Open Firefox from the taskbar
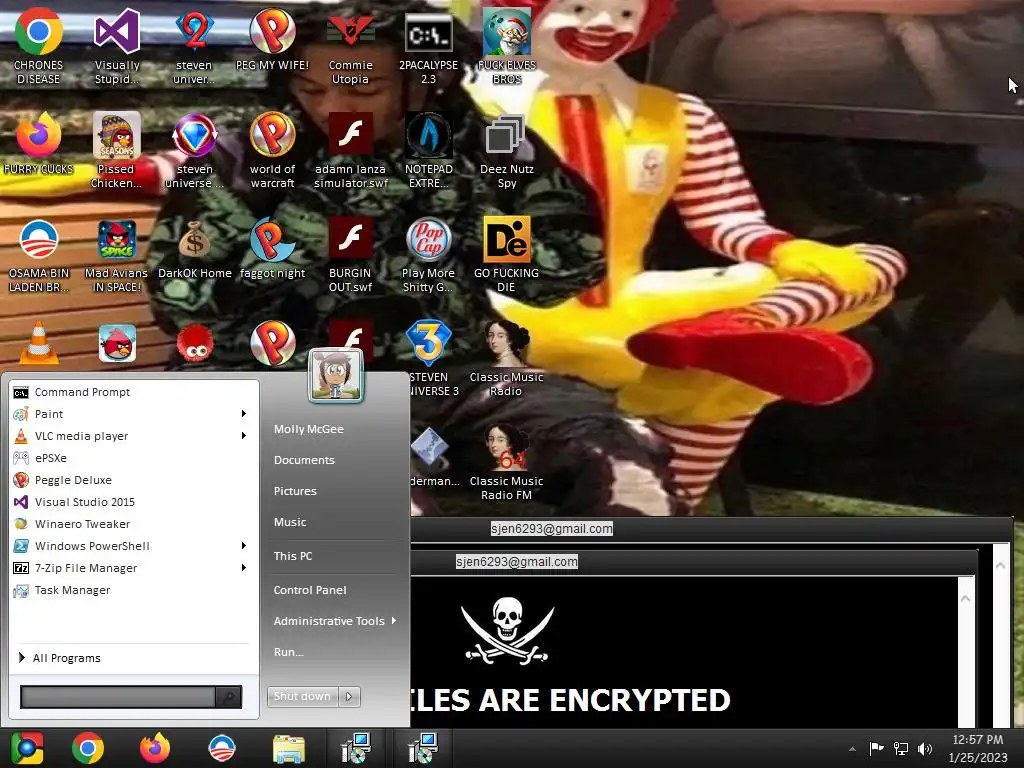 [x=155, y=748]
